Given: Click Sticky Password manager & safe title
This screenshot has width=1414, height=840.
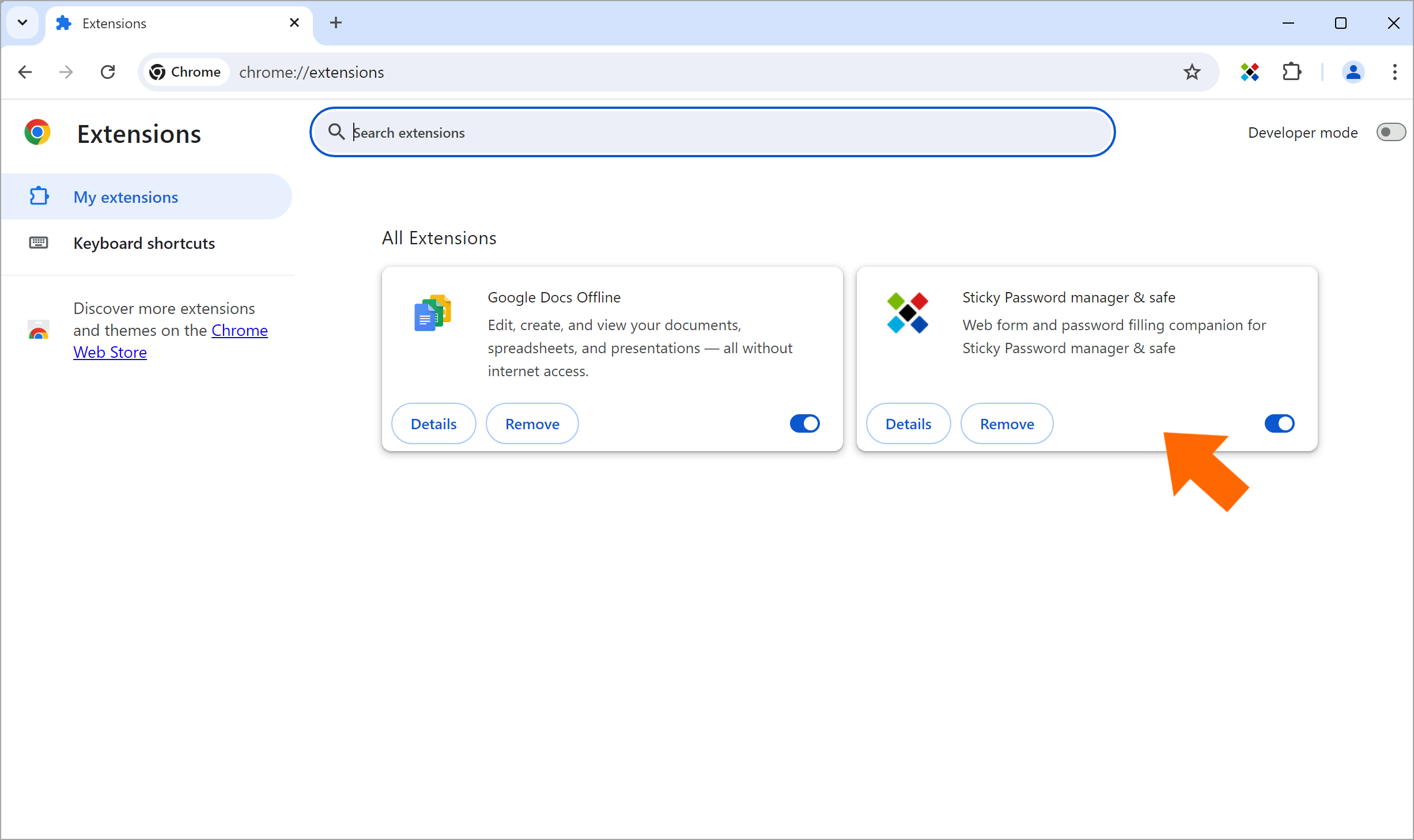Looking at the screenshot, I should (1069, 297).
